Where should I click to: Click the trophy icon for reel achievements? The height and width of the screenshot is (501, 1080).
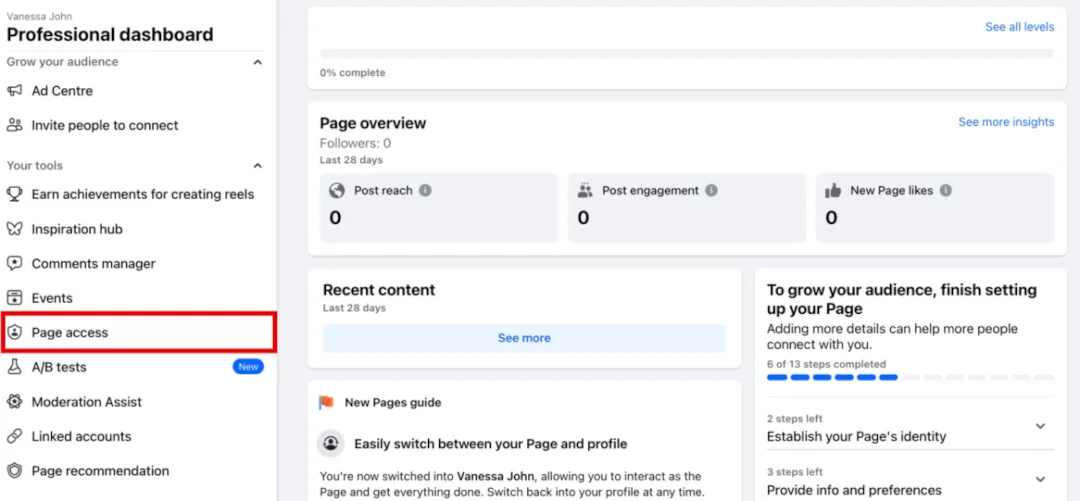14,194
